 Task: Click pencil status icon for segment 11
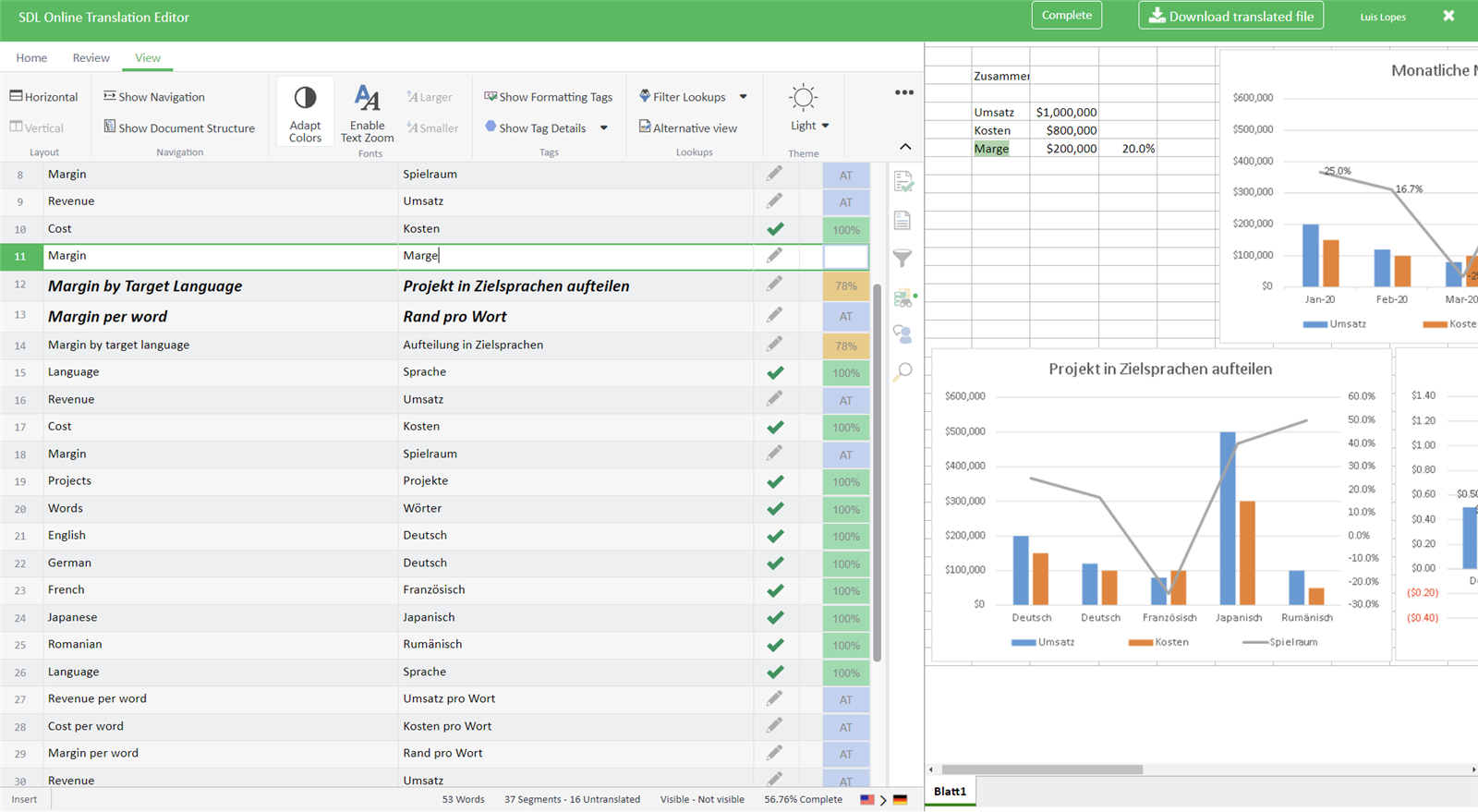pos(774,255)
